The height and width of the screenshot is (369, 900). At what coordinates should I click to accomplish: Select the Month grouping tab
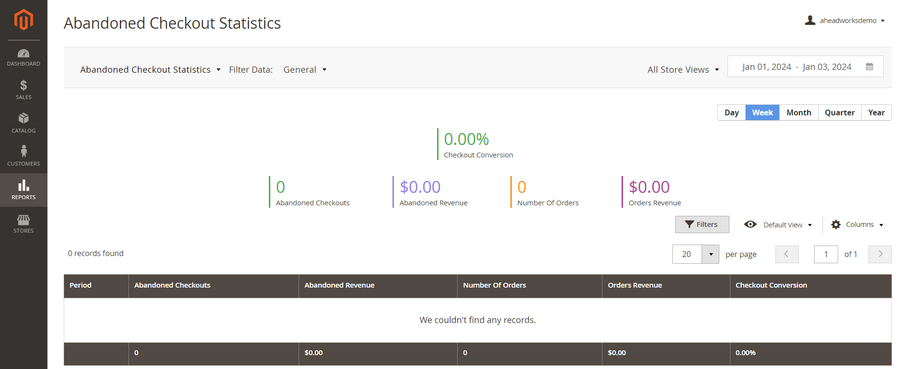[798, 112]
